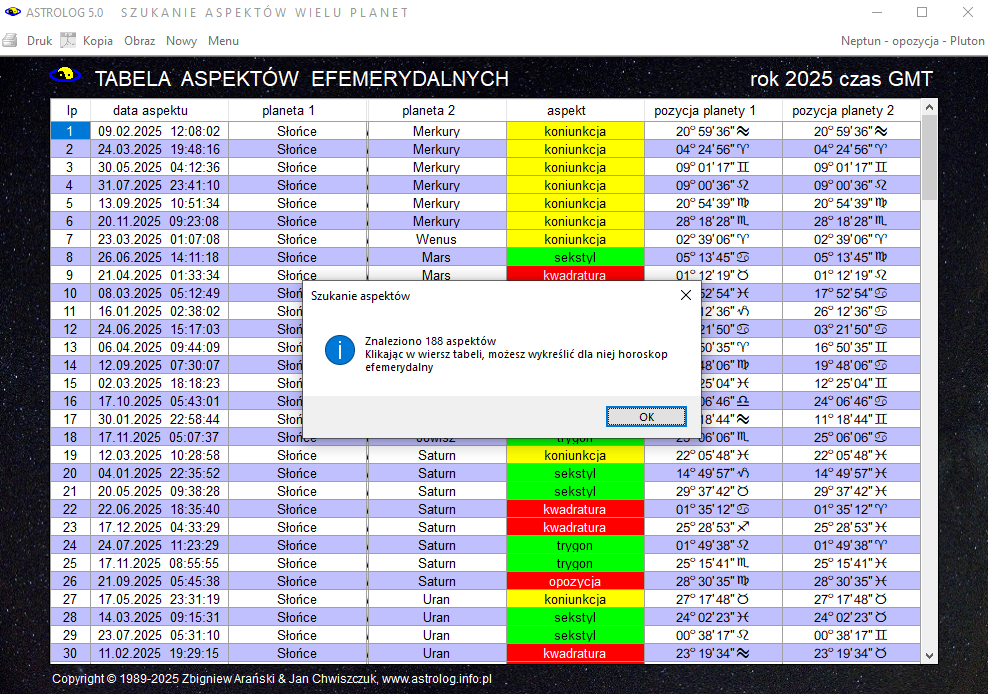This screenshot has height=694, width=988.
Task: Open the Obraz menu
Action: pyautogui.click(x=139, y=41)
